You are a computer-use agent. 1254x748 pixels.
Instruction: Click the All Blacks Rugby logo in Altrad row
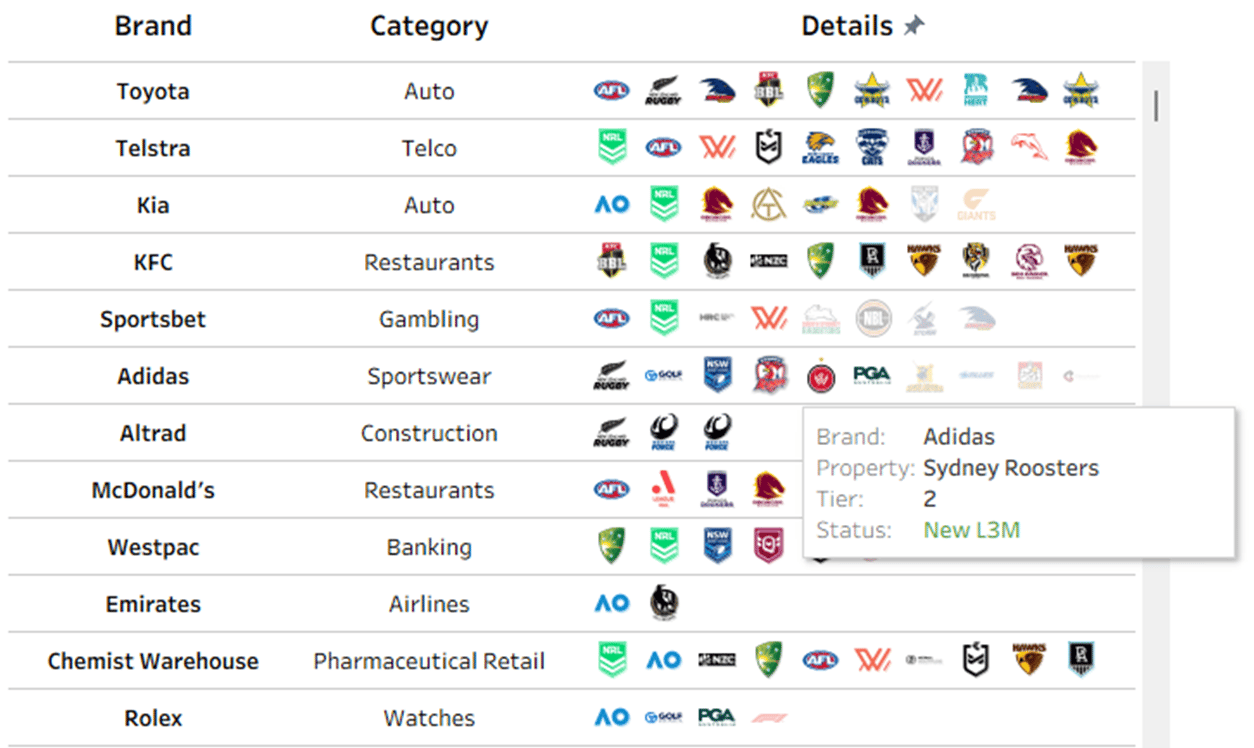(611, 433)
